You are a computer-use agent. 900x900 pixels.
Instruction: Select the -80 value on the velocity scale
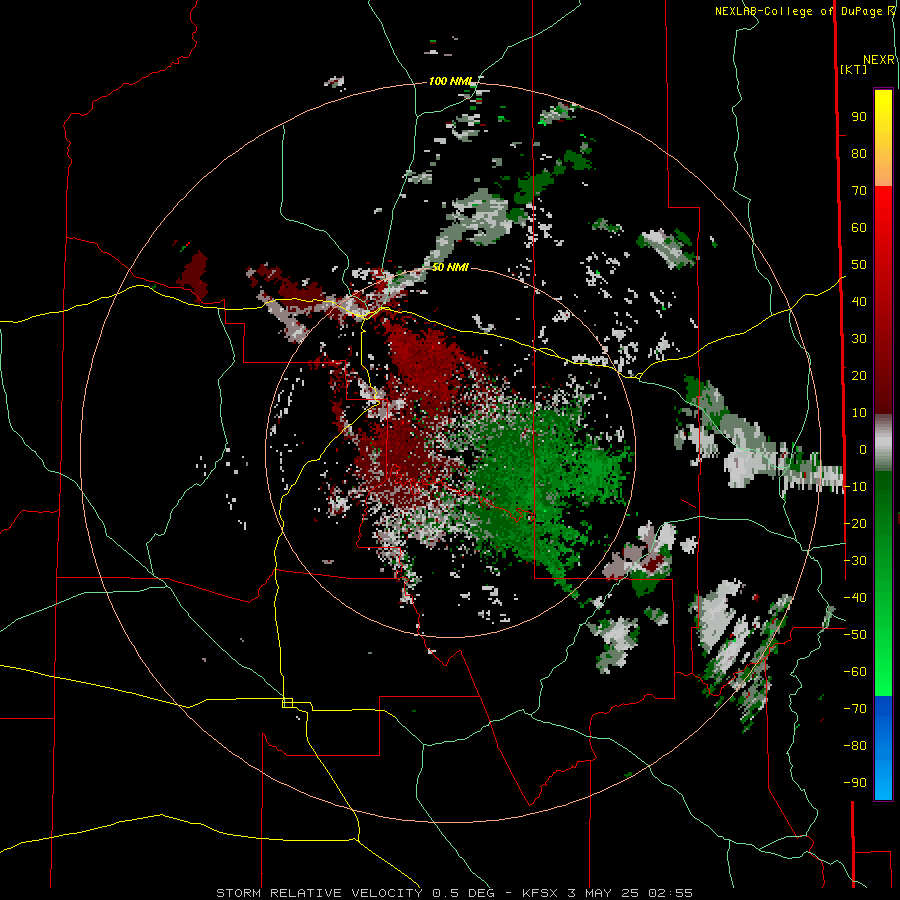(x=855, y=746)
